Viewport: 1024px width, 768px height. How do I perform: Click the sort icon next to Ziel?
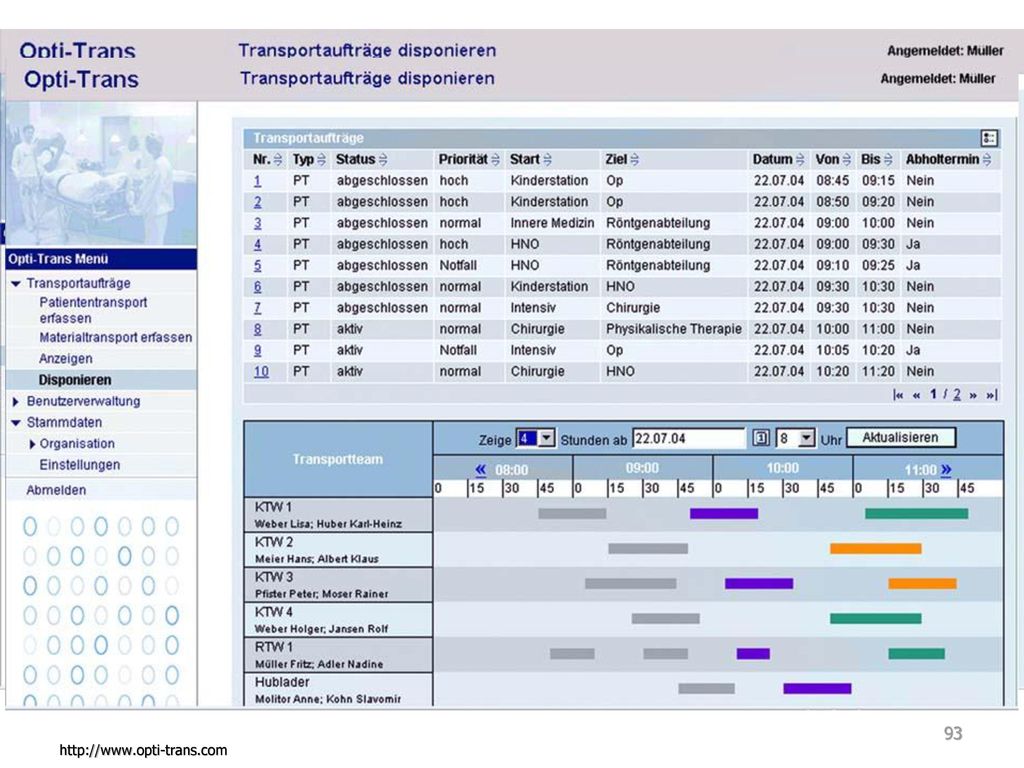tap(635, 159)
